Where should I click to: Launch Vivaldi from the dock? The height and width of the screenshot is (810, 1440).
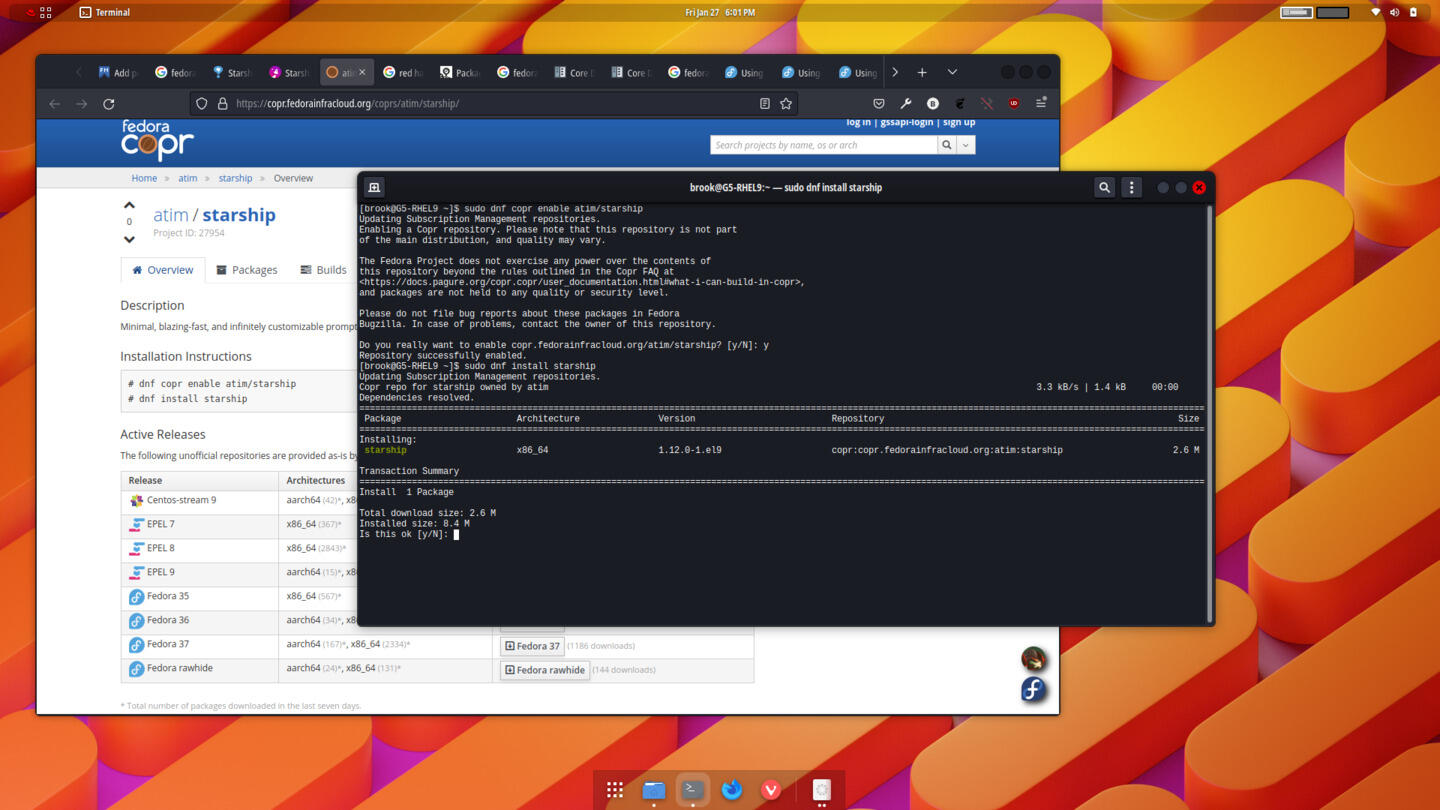click(x=771, y=790)
